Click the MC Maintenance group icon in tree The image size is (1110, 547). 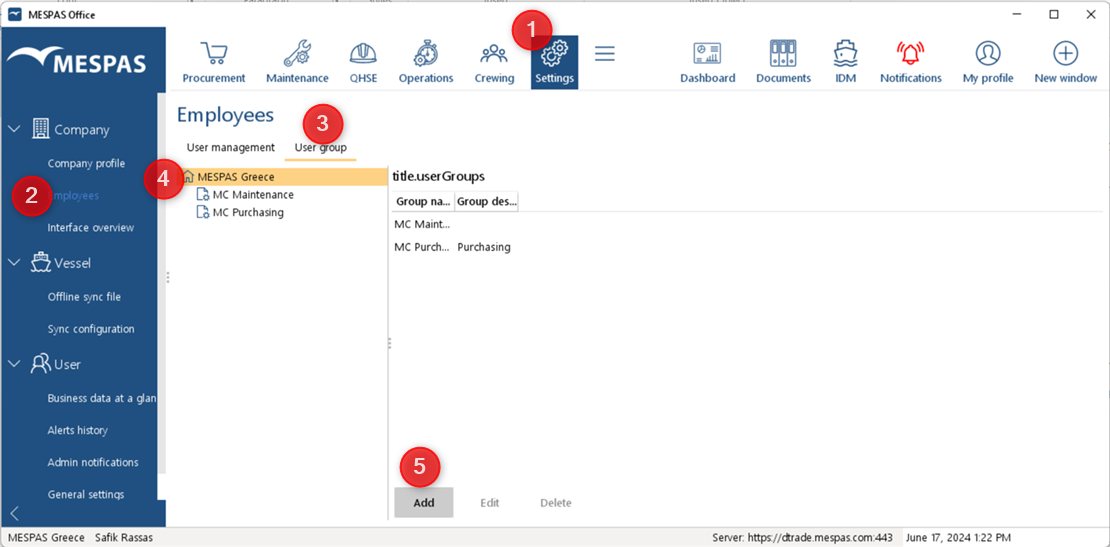point(202,195)
